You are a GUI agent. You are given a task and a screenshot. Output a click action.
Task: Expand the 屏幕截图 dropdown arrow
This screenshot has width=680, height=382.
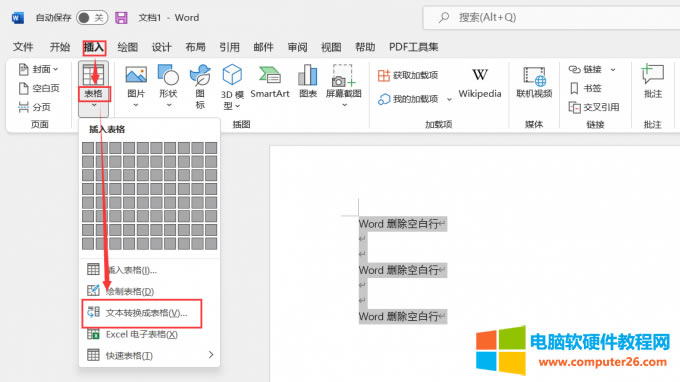(x=344, y=105)
